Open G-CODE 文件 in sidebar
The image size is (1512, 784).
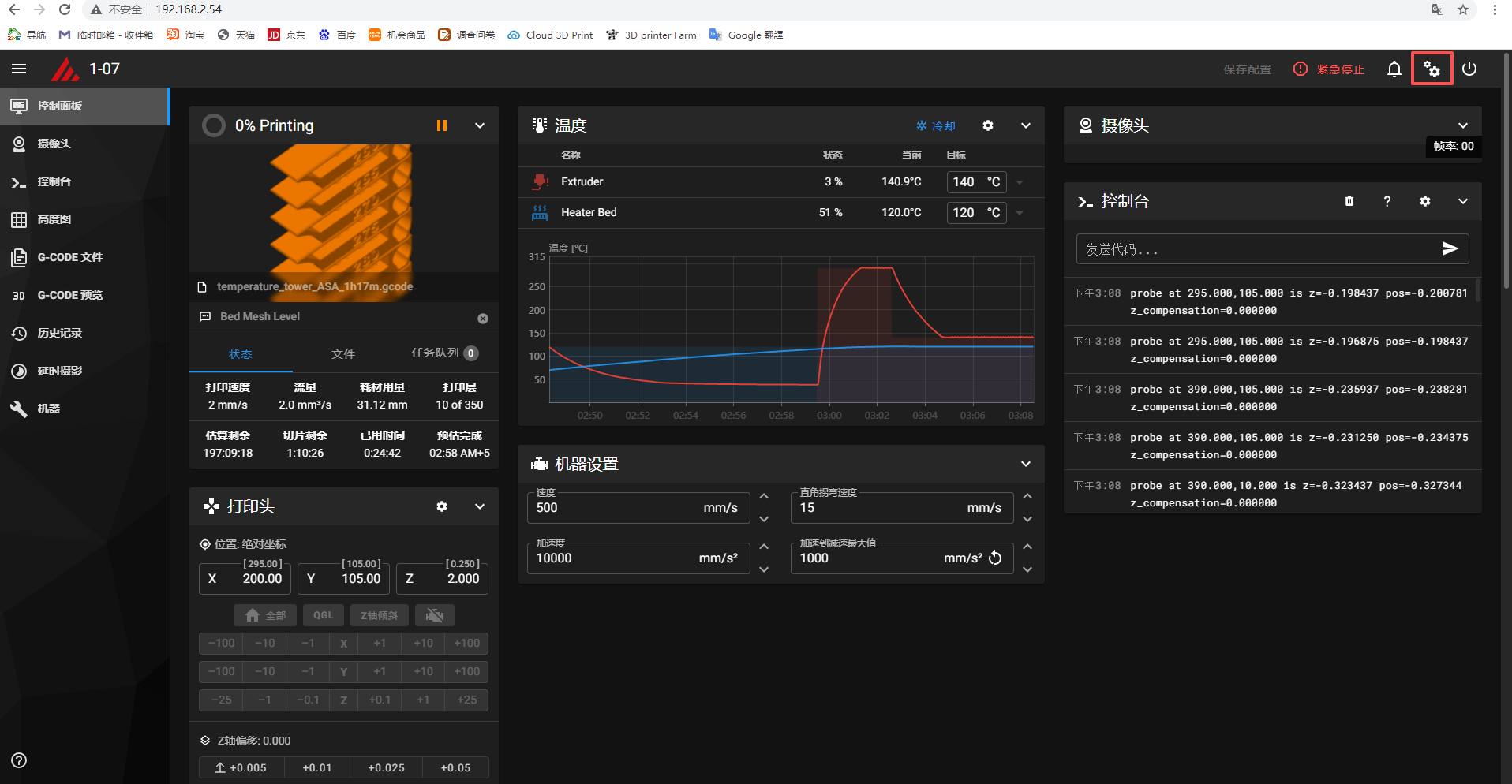pyautogui.click(x=69, y=257)
